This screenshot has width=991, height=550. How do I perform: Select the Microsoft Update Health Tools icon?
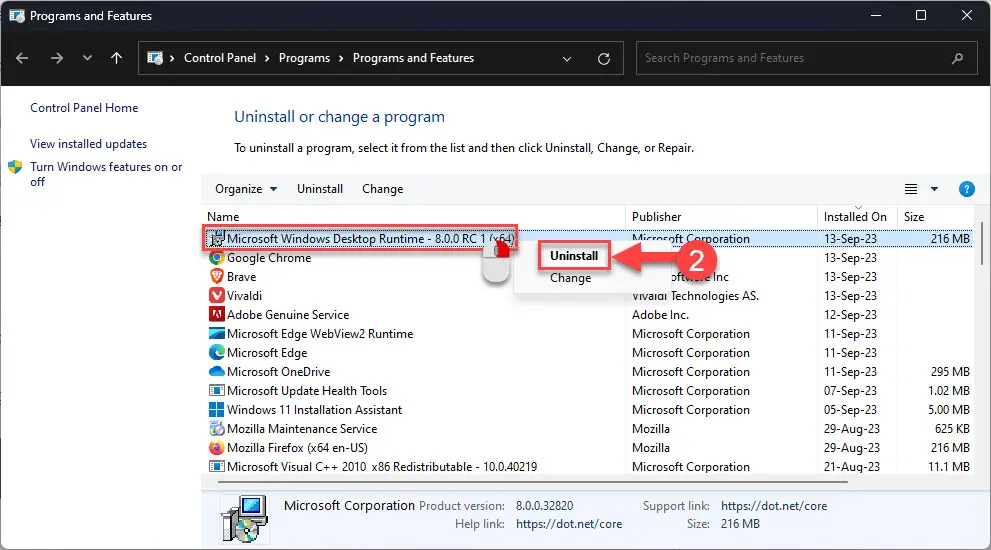(x=217, y=391)
